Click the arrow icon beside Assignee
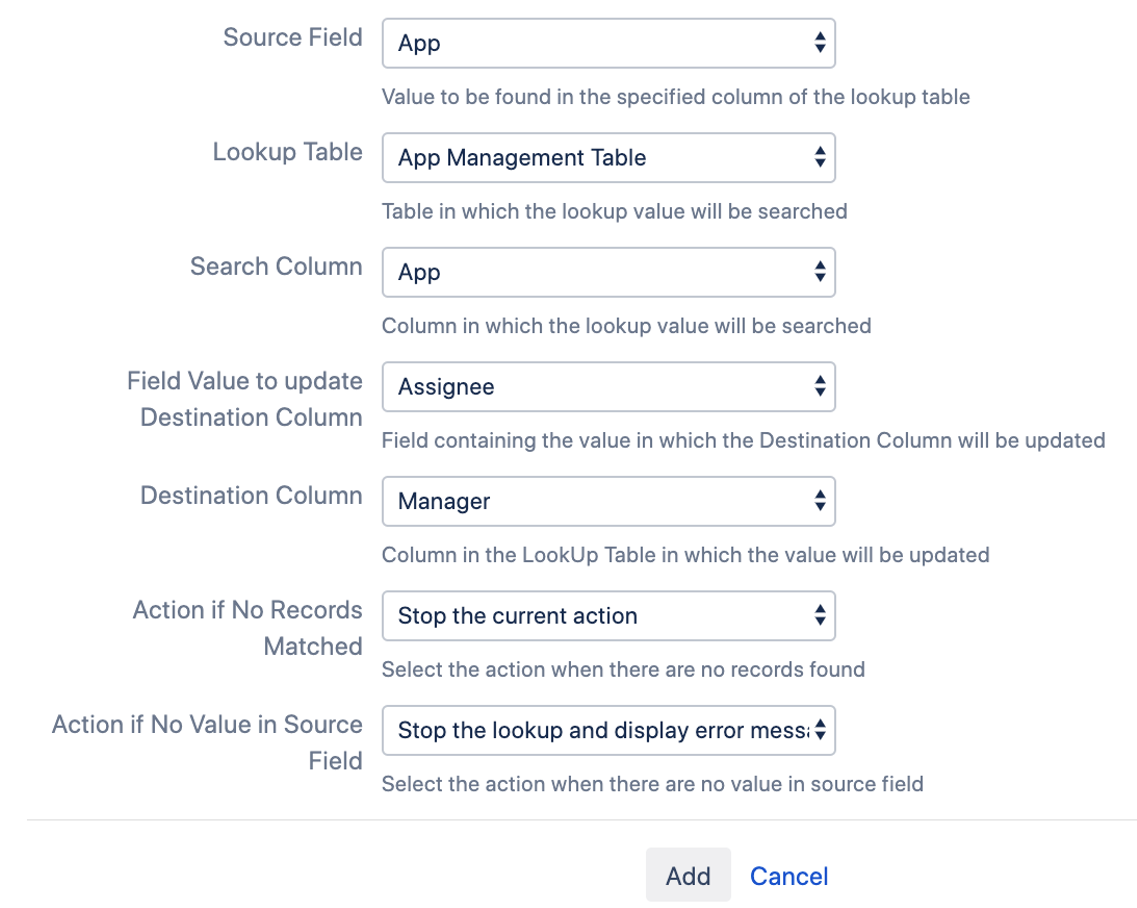 819,387
